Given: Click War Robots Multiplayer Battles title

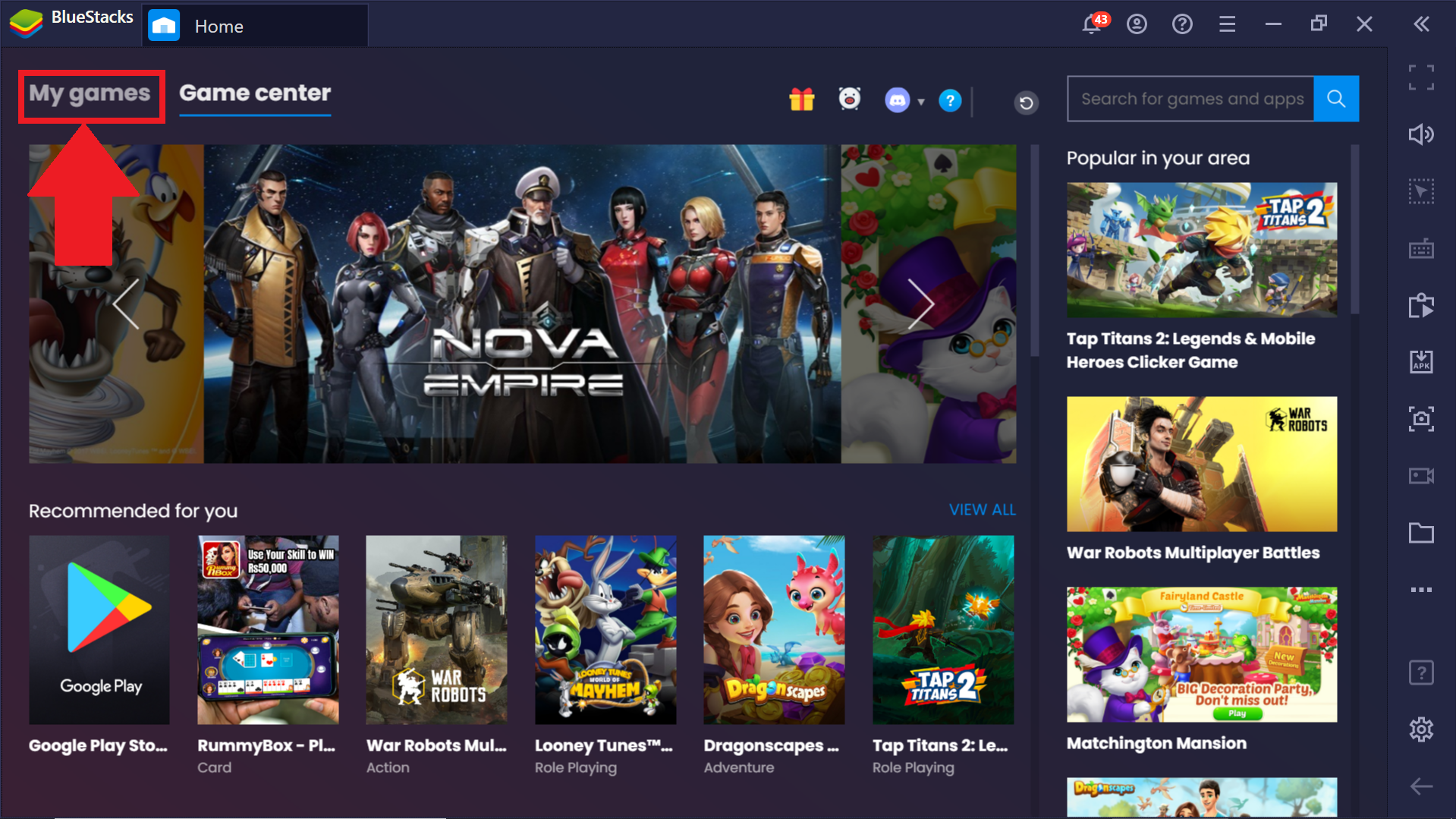Looking at the screenshot, I should click(1193, 553).
